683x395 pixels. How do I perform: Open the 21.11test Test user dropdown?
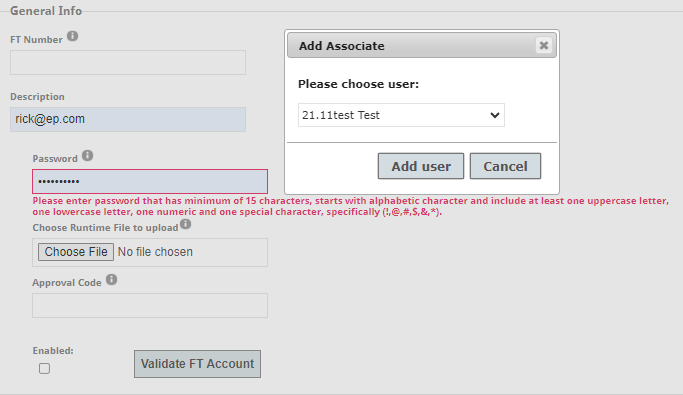coord(401,115)
